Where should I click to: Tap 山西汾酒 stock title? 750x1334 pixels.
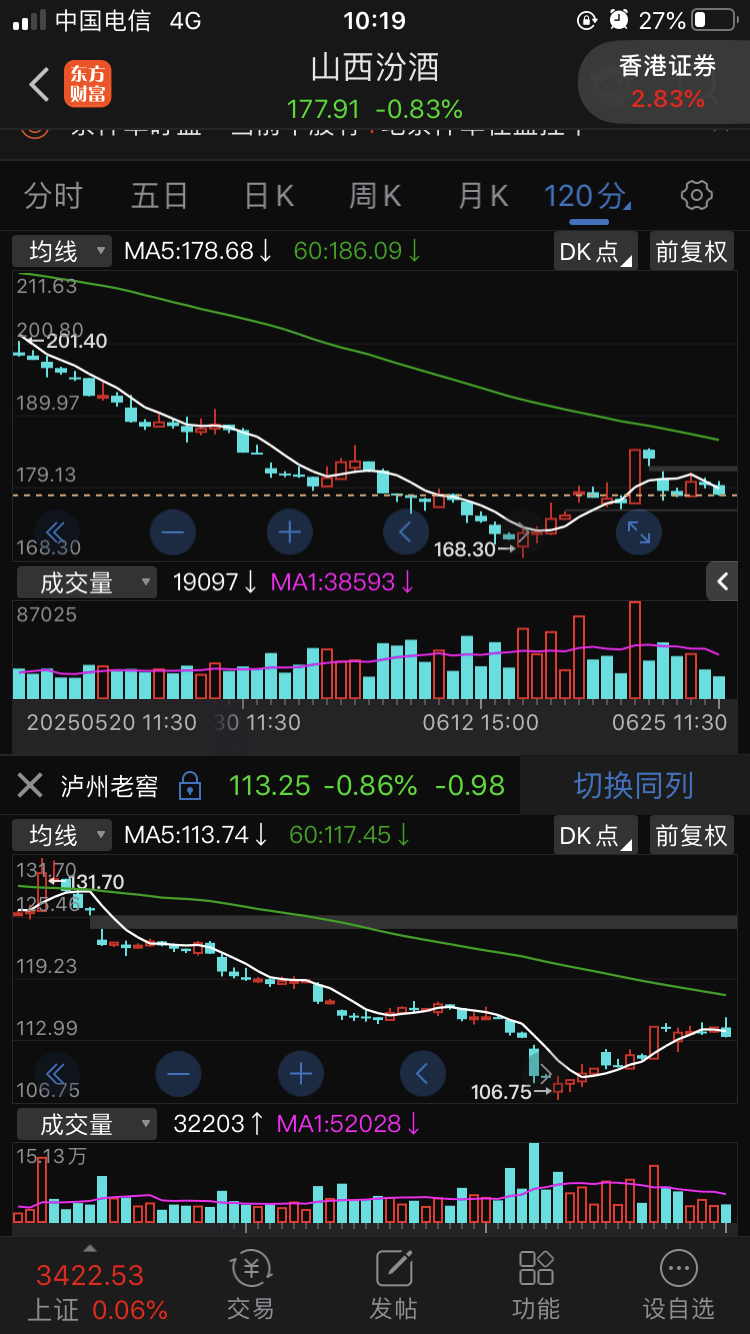[375, 67]
